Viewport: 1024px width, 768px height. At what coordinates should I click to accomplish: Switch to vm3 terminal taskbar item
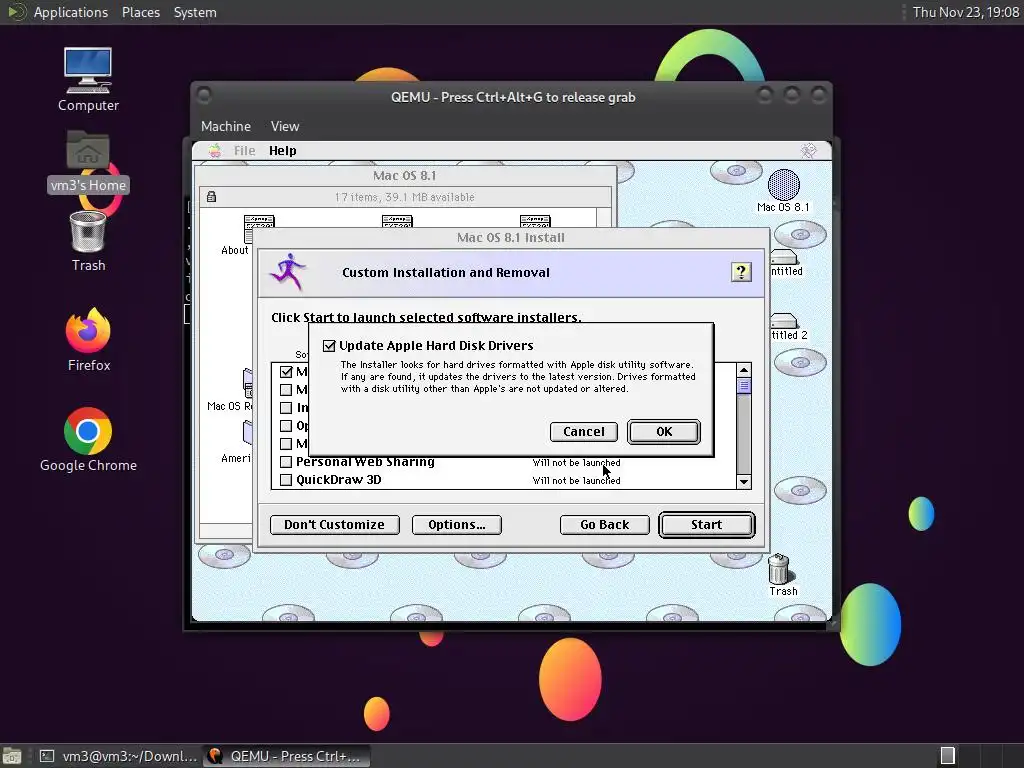(x=118, y=756)
